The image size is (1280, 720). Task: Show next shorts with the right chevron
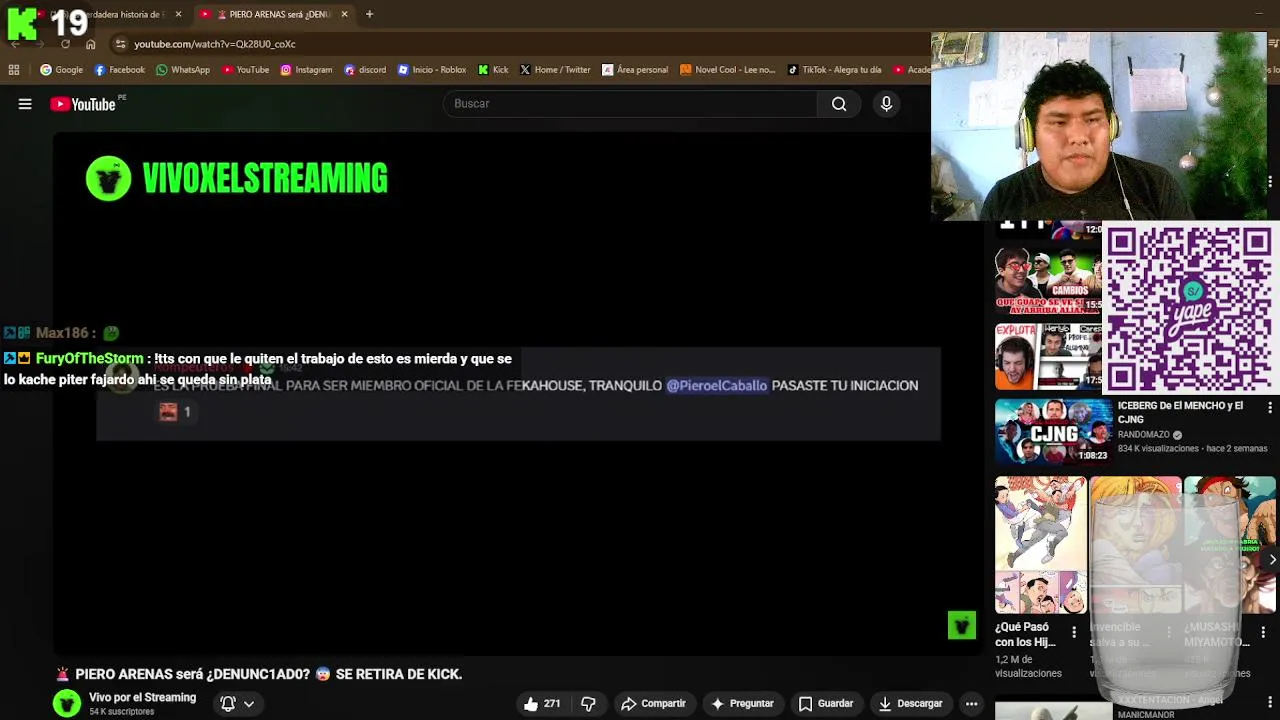pos(1271,560)
